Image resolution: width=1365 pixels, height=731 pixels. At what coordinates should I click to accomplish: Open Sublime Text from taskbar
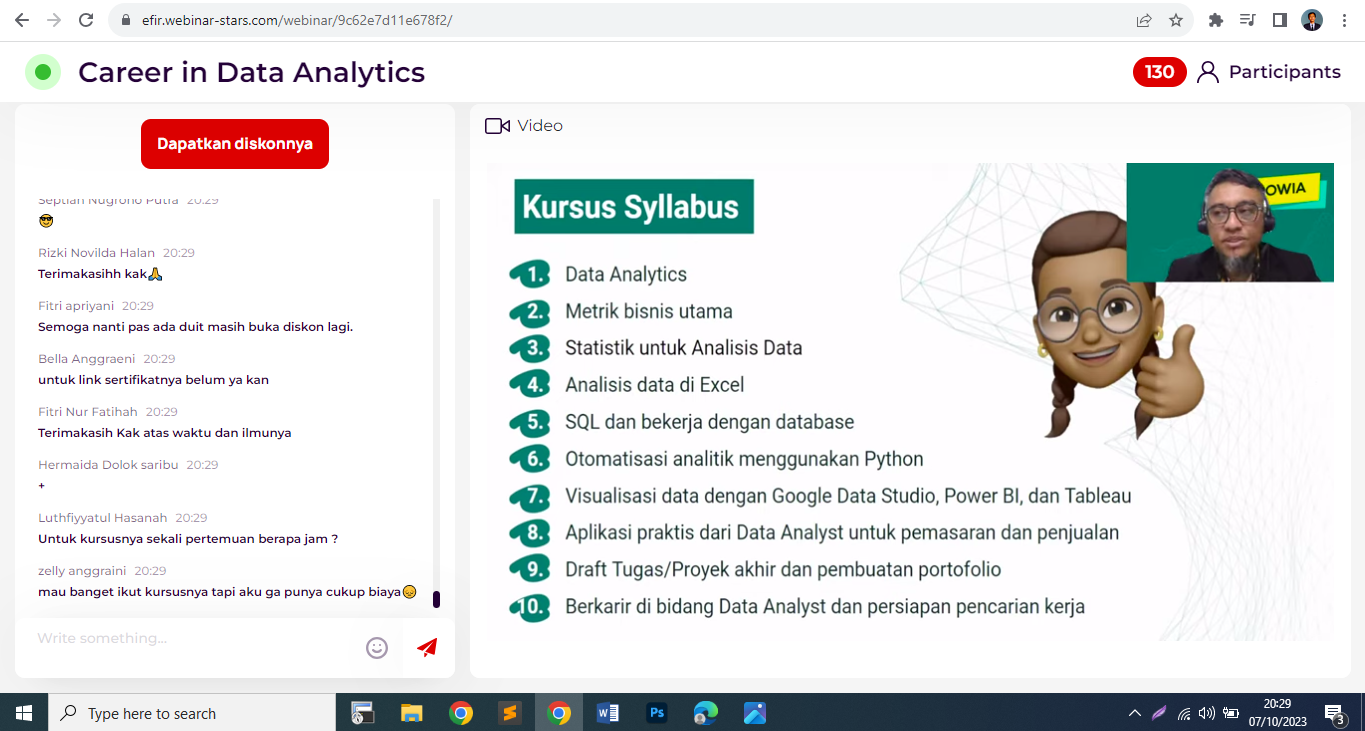(x=510, y=713)
